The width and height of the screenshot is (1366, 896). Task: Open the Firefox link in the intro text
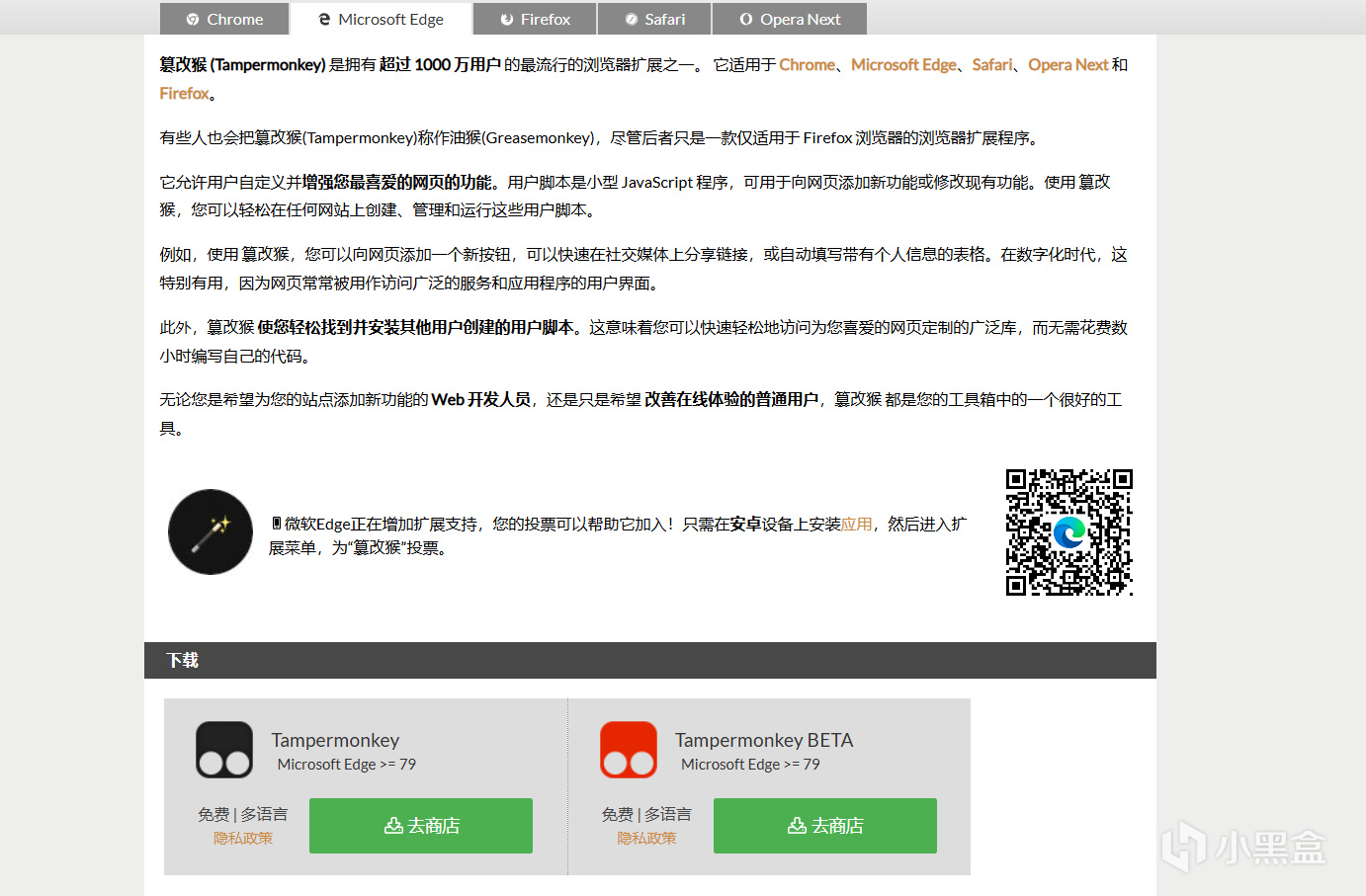(x=184, y=93)
